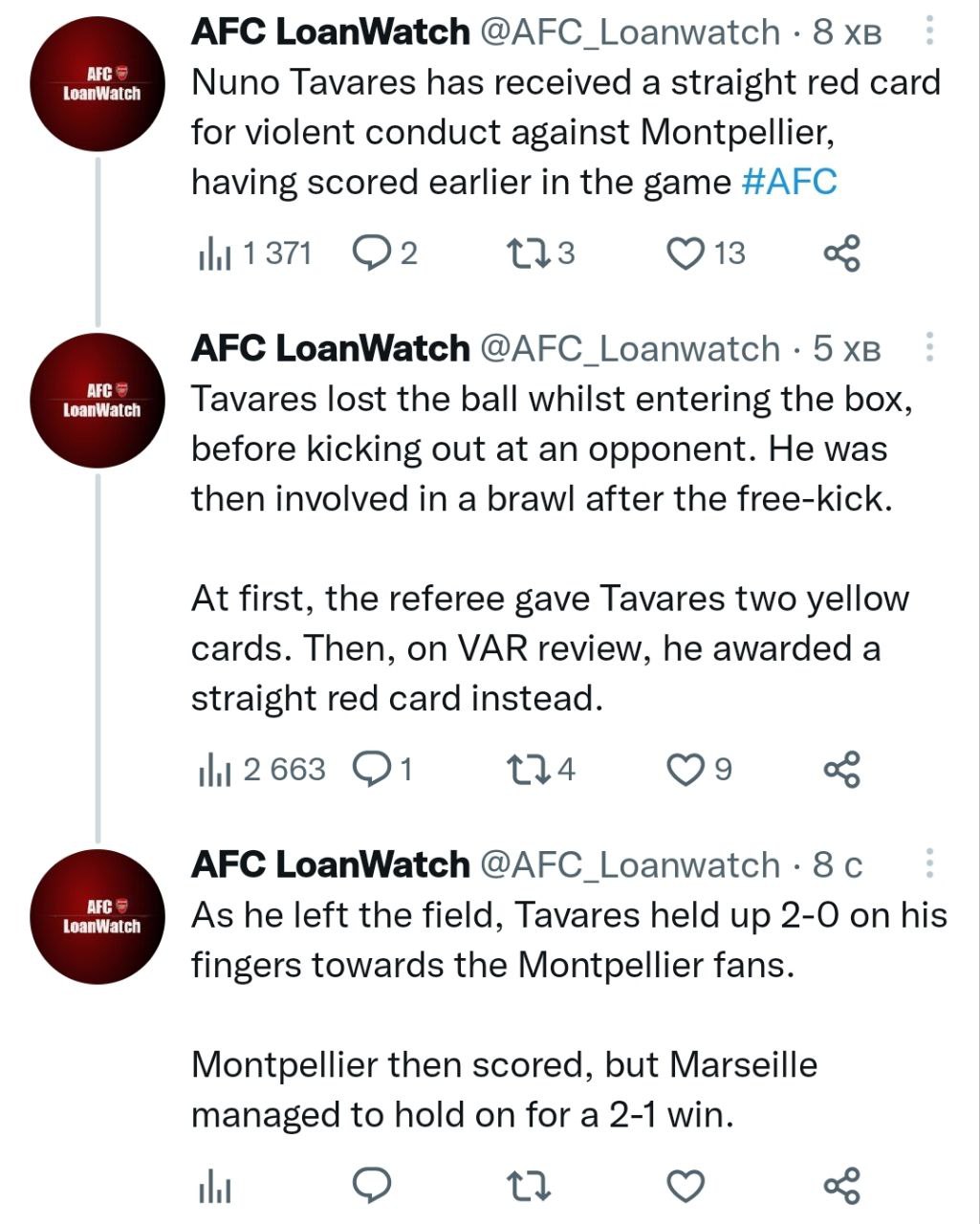Screen dimensions: 980x1224
Task: Share the VAR review tweet
Action: click(x=841, y=769)
